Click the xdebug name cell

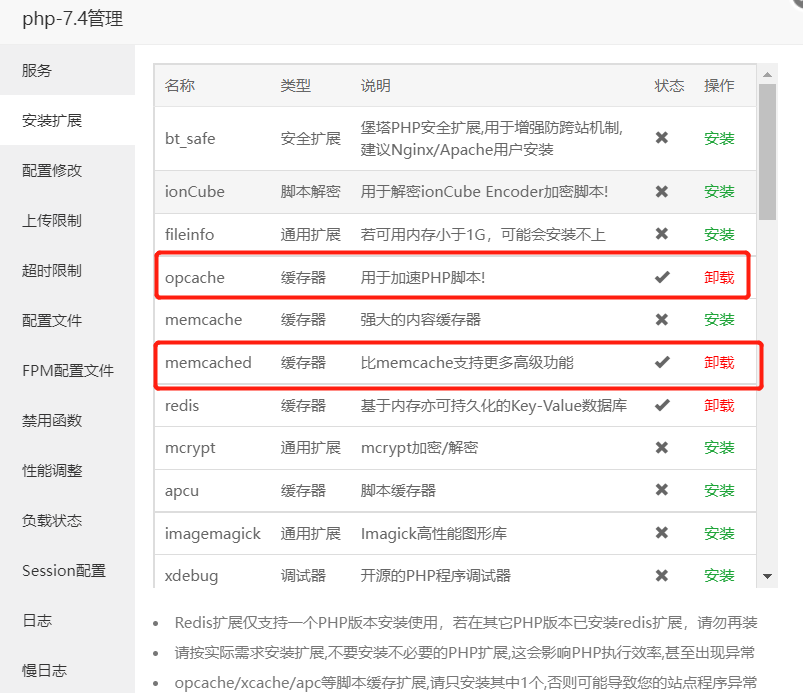tap(191, 576)
